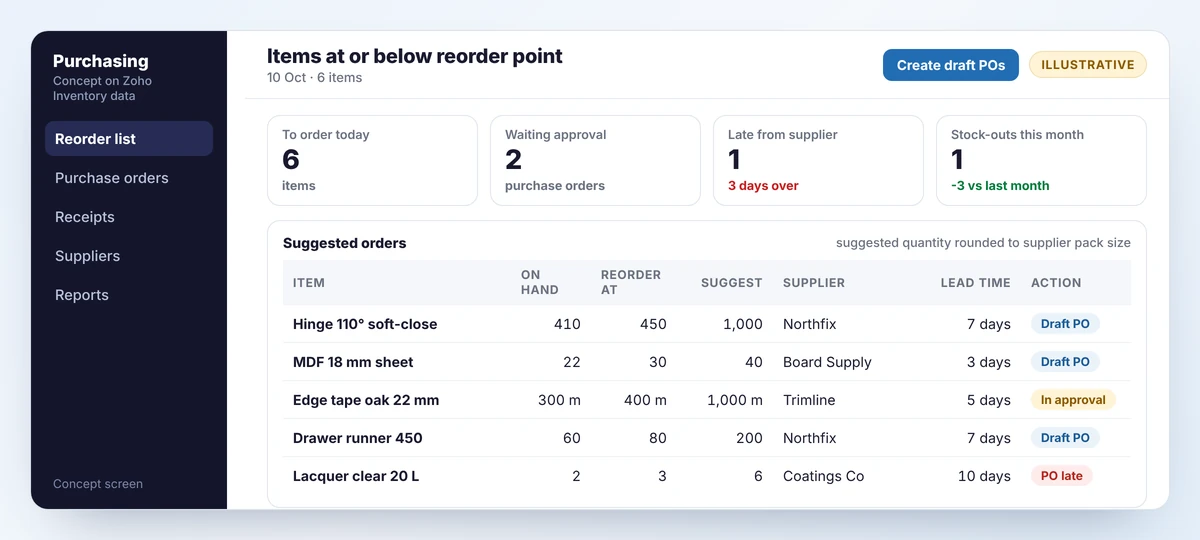
Task: Open the To order today card
Action: [372, 160]
